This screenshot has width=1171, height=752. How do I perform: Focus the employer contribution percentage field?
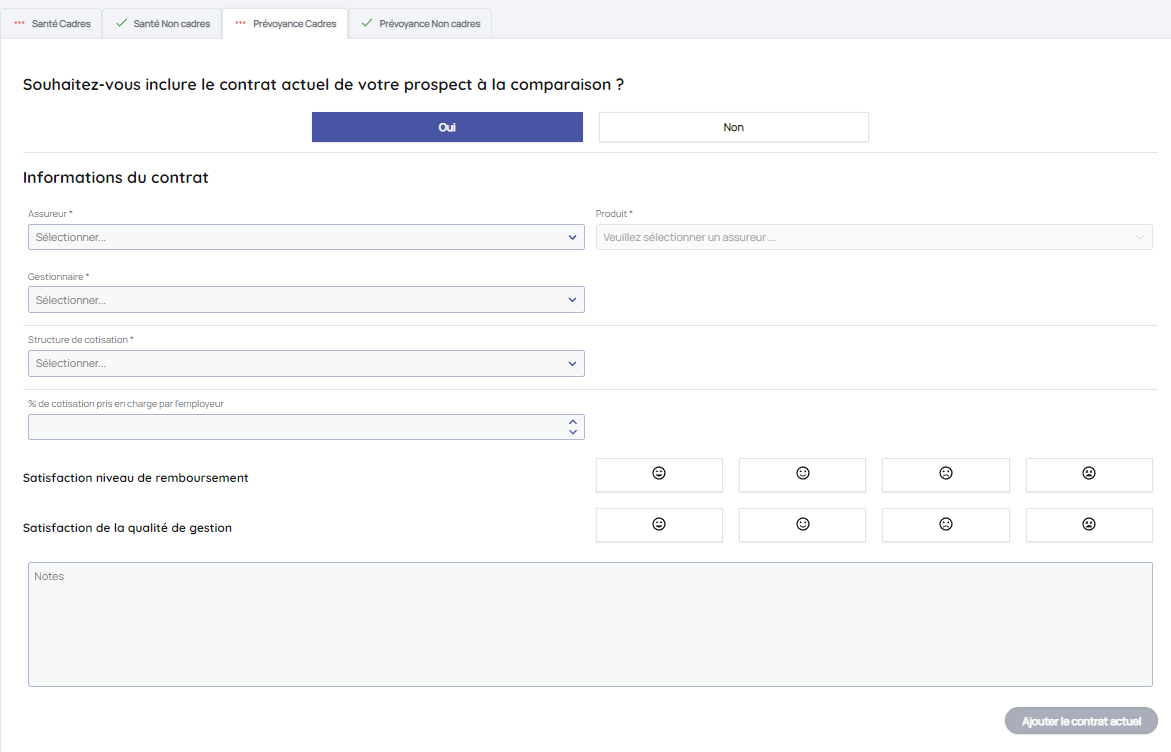click(296, 427)
